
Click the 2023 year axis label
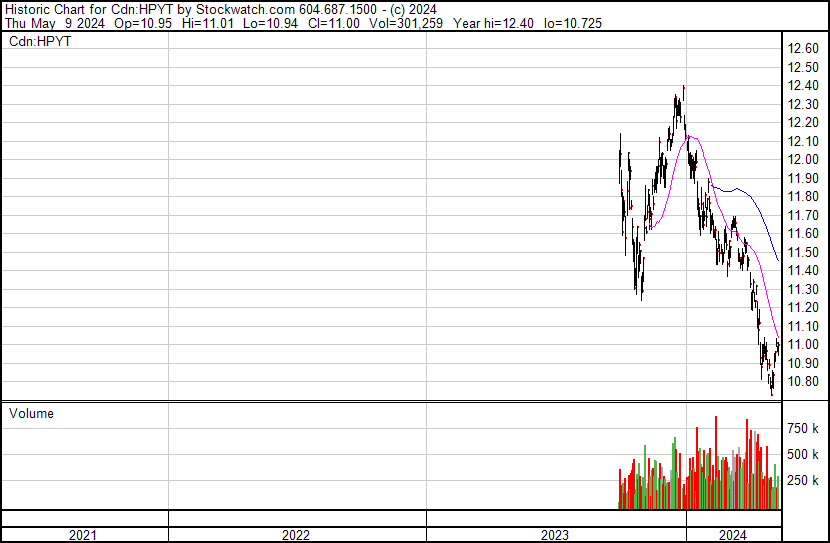tap(555, 535)
